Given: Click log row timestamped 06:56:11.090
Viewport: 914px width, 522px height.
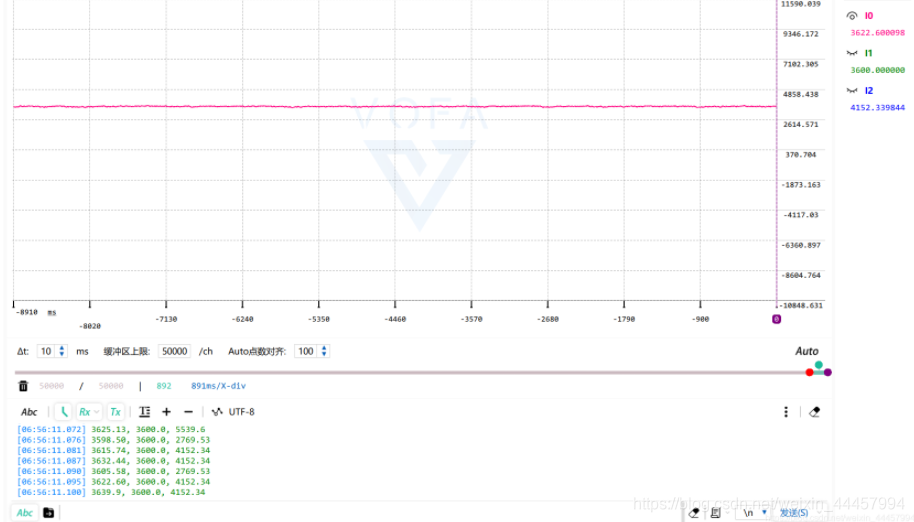Looking at the screenshot, I should point(114,471).
